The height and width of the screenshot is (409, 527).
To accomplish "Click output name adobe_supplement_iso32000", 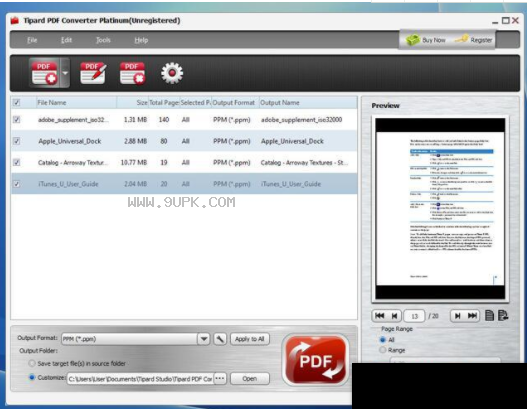I will [301, 120].
